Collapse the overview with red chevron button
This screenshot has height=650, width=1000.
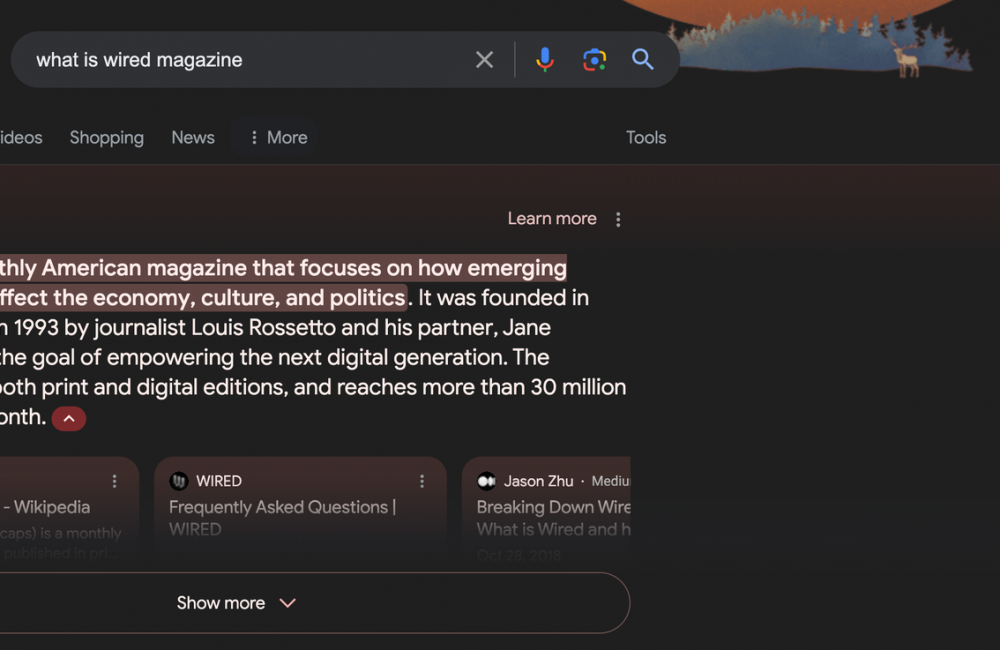point(69,419)
